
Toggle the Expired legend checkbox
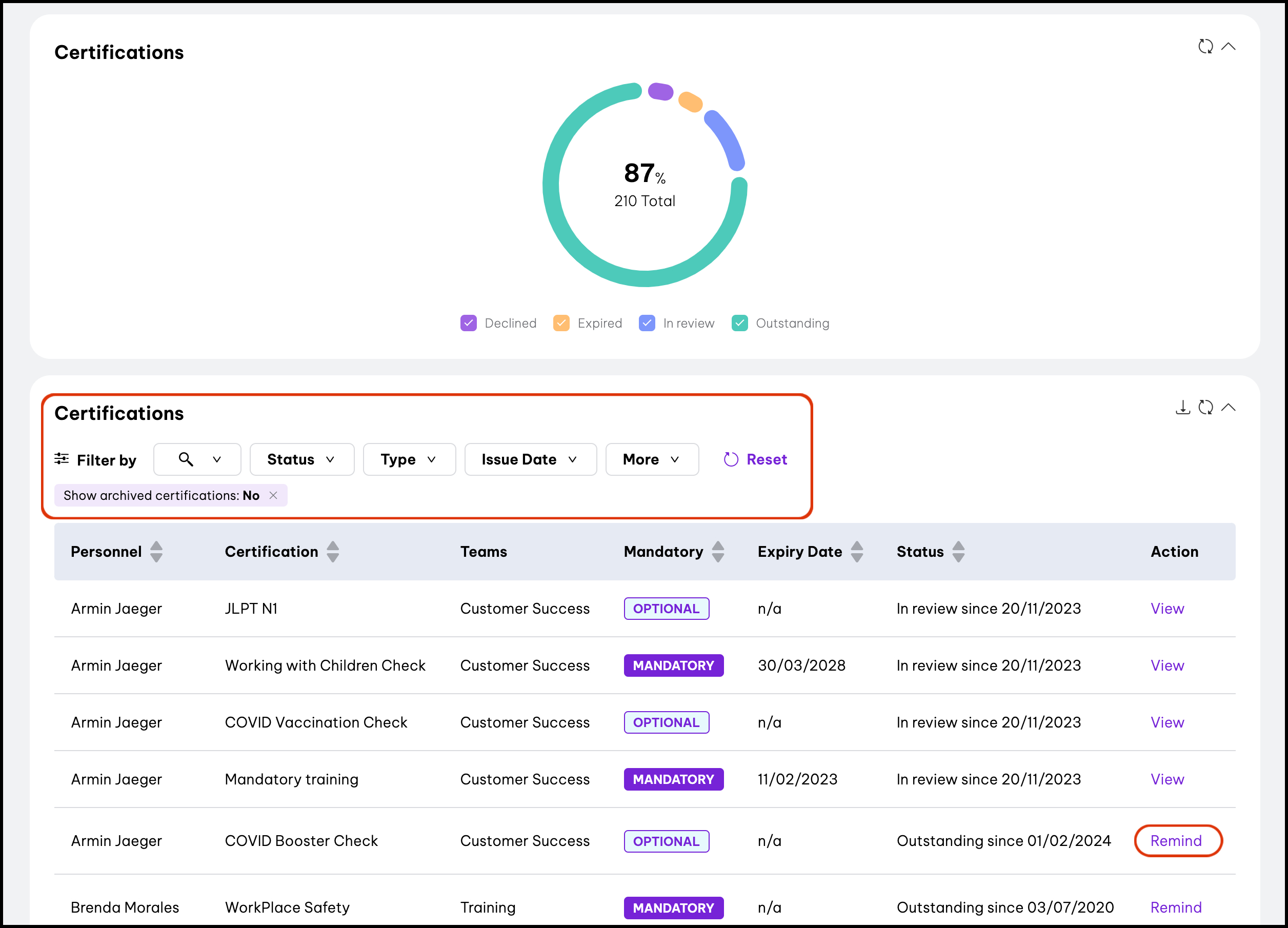tap(561, 323)
